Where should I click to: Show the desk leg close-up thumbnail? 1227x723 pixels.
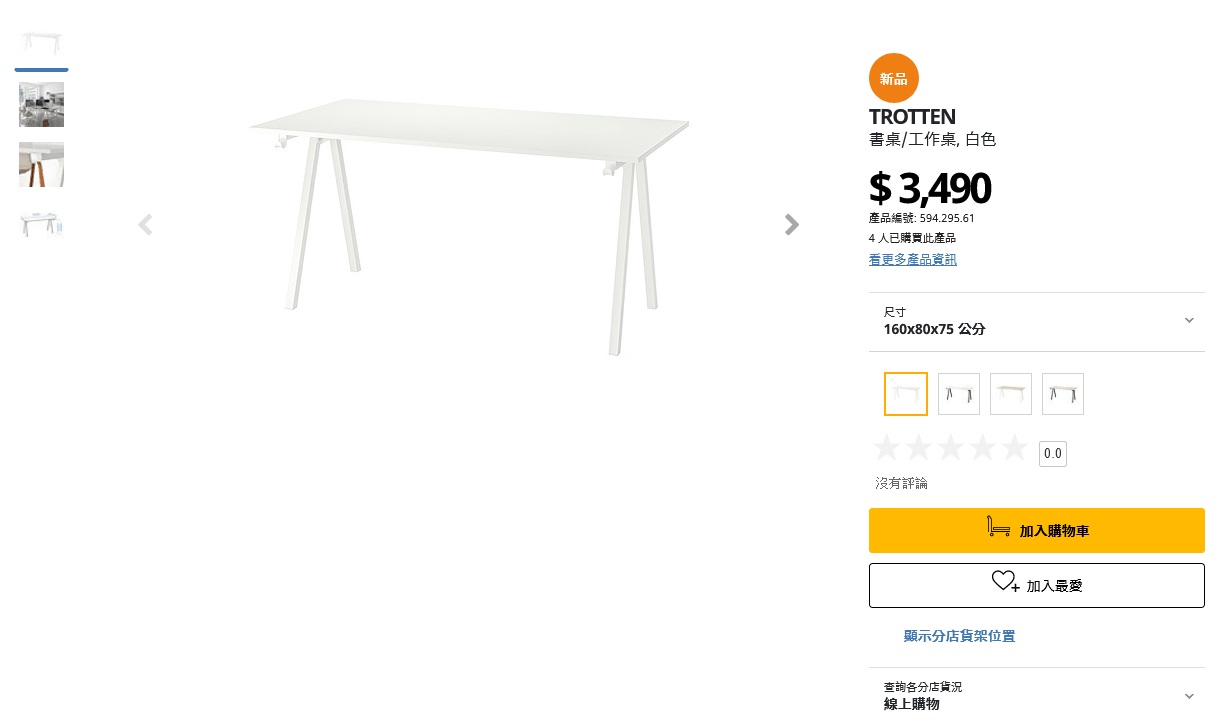click(x=41, y=165)
